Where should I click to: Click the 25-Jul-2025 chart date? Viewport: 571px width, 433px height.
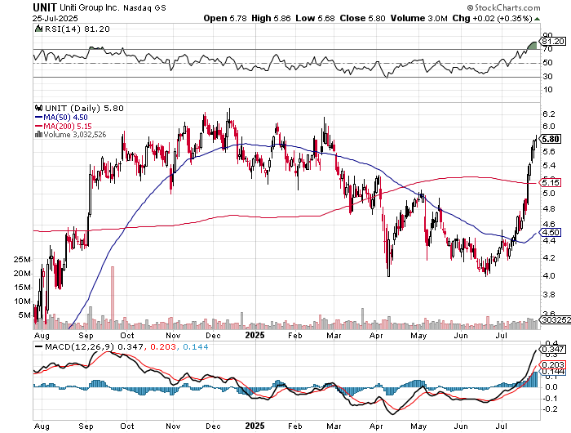pyautogui.click(x=55, y=18)
